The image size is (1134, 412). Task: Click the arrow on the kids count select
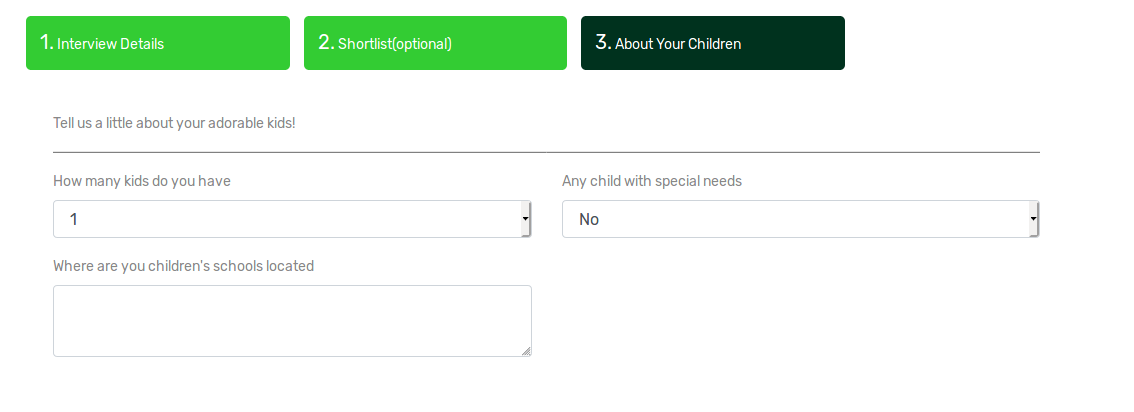(x=526, y=219)
